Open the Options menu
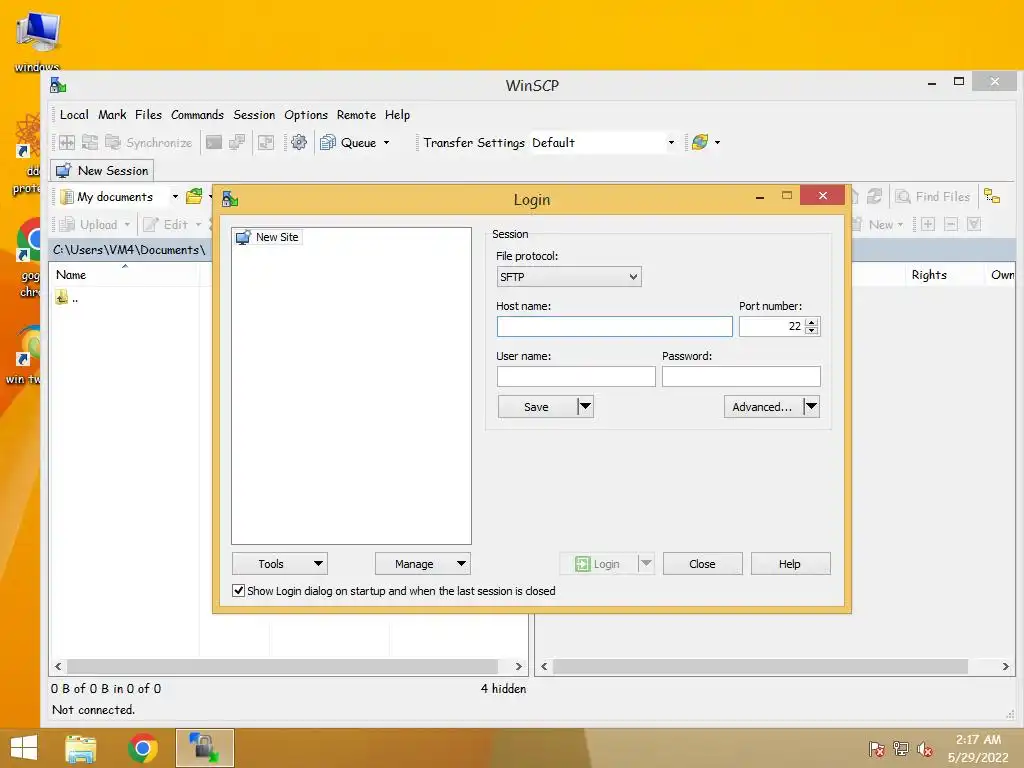The width and height of the screenshot is (1024, 768). point(306,115)
